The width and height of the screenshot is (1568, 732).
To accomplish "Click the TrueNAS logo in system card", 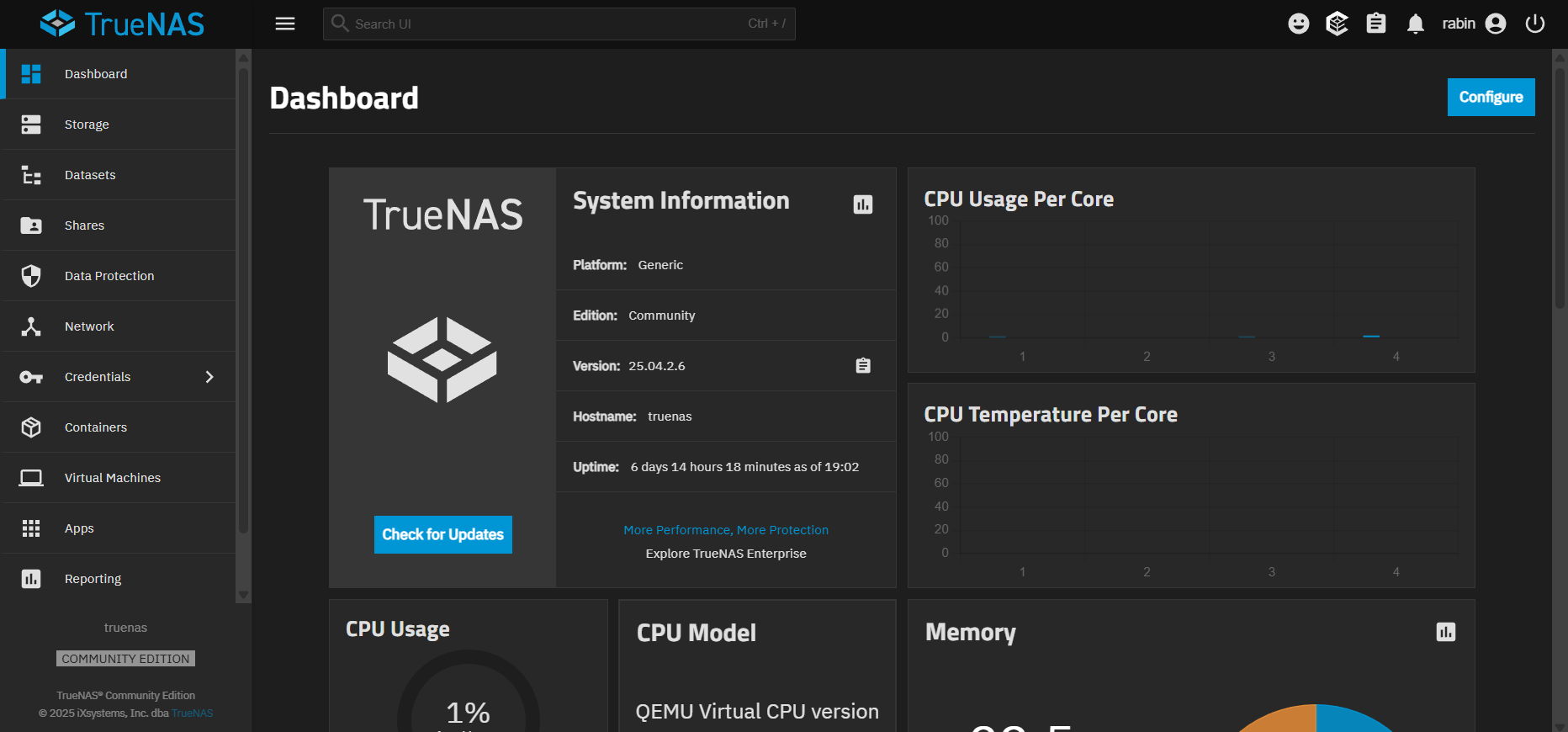I will 442,360.
